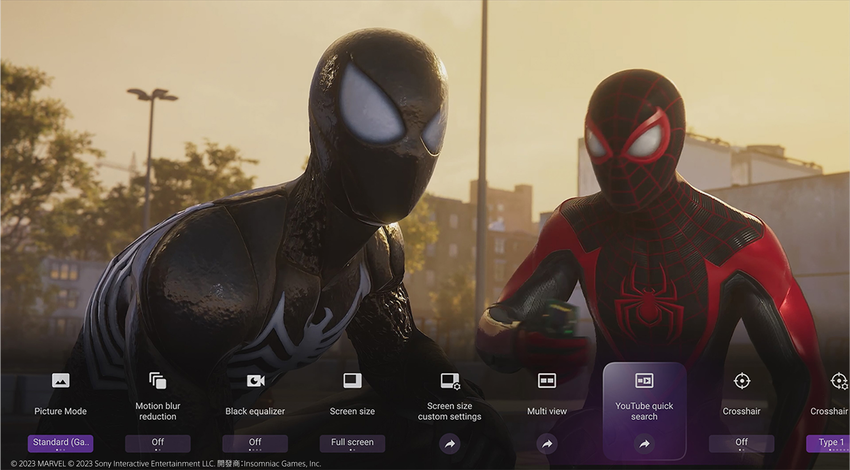The image size is (850, 470).
Task: Open the Standard (Ga.. picture mode selector
Action: (60, 443)
